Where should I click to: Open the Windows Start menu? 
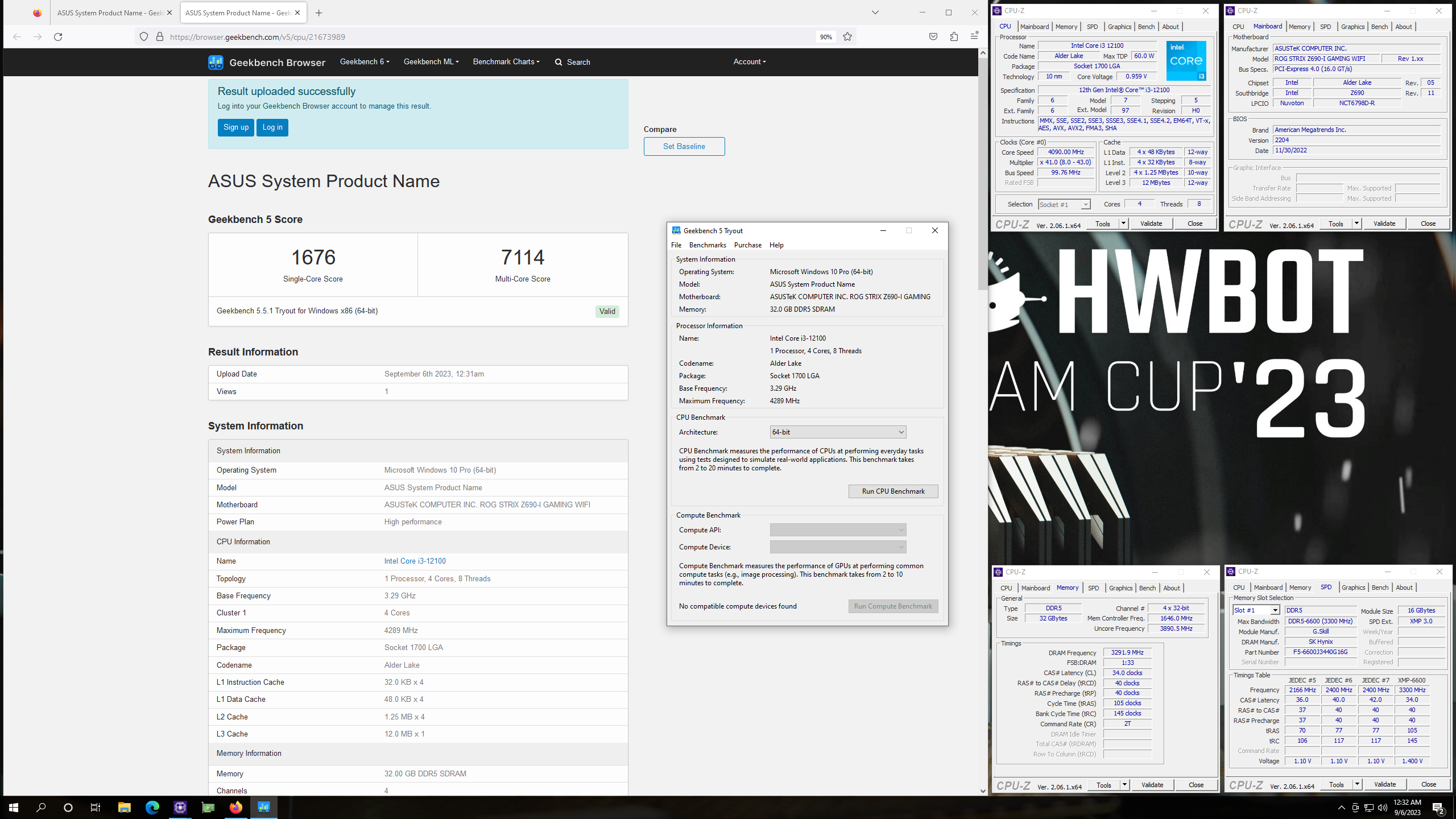14,808
